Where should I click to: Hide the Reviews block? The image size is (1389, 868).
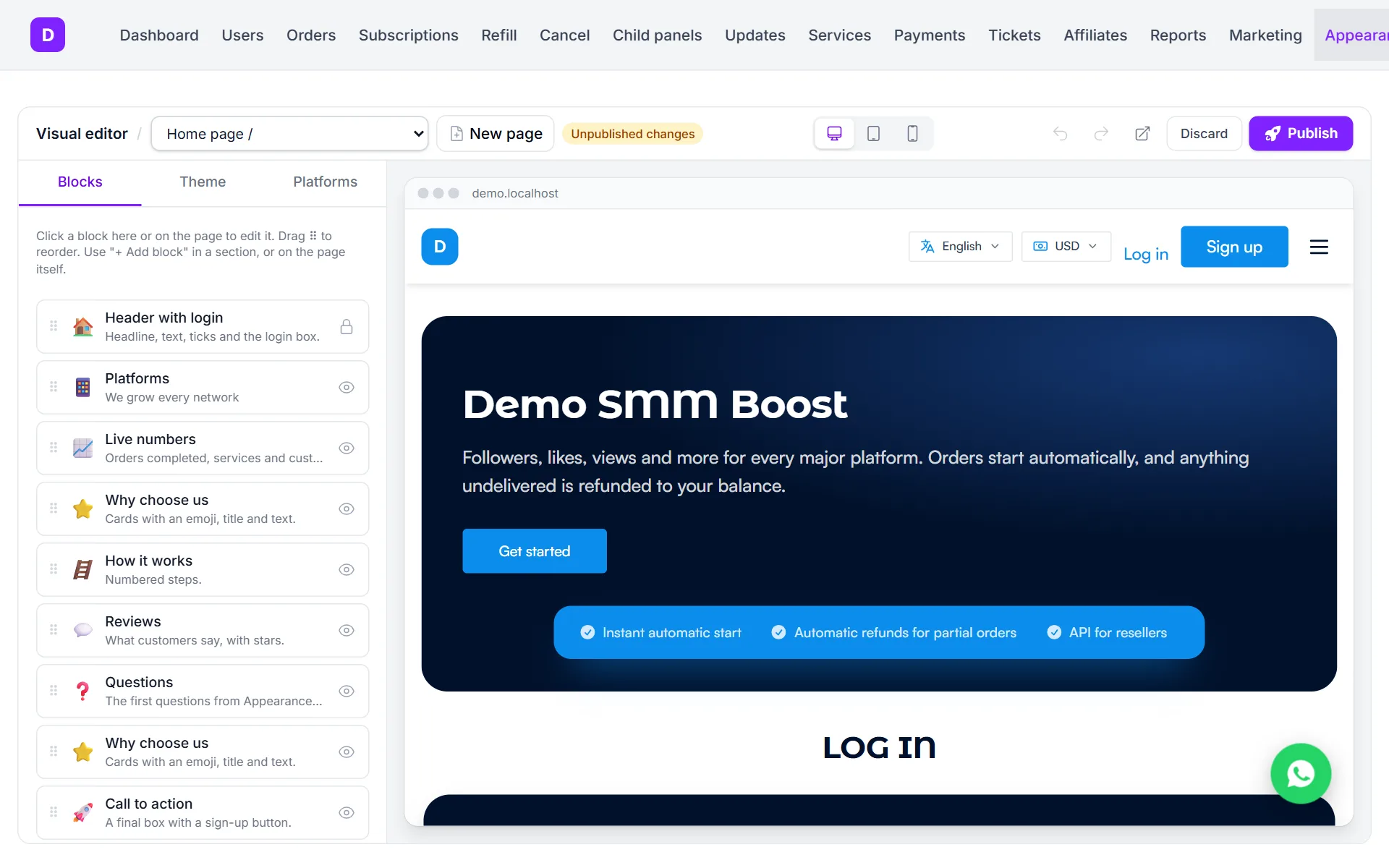coord(347,631)
